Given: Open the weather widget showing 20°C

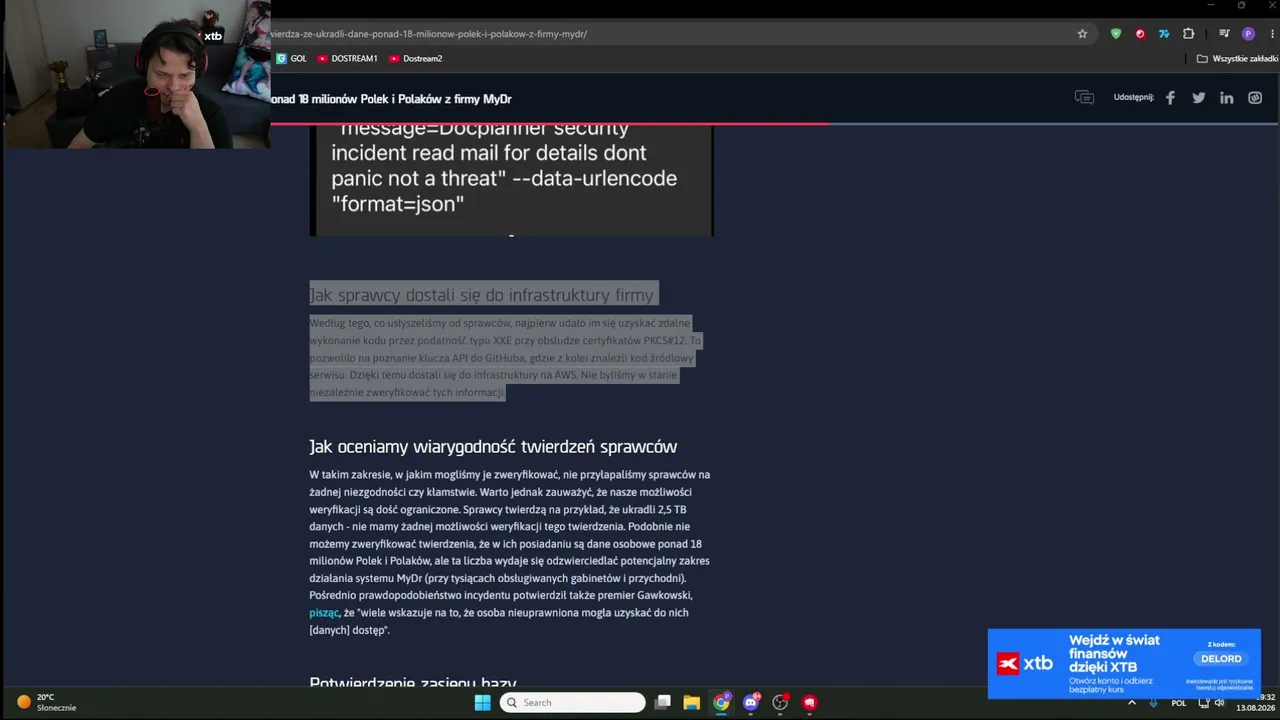Looking at the screenshot, I should [x=46, y=702].
